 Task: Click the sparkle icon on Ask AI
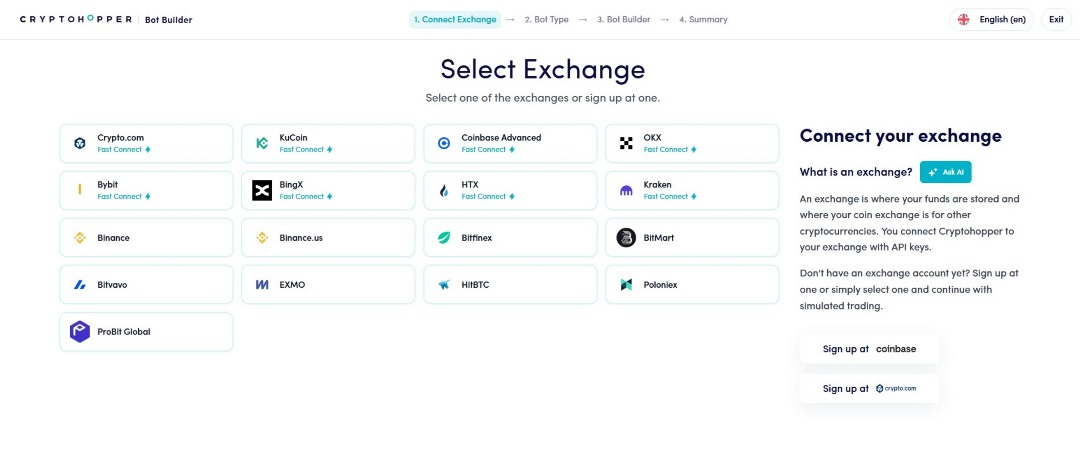click(x=933, y=172)
